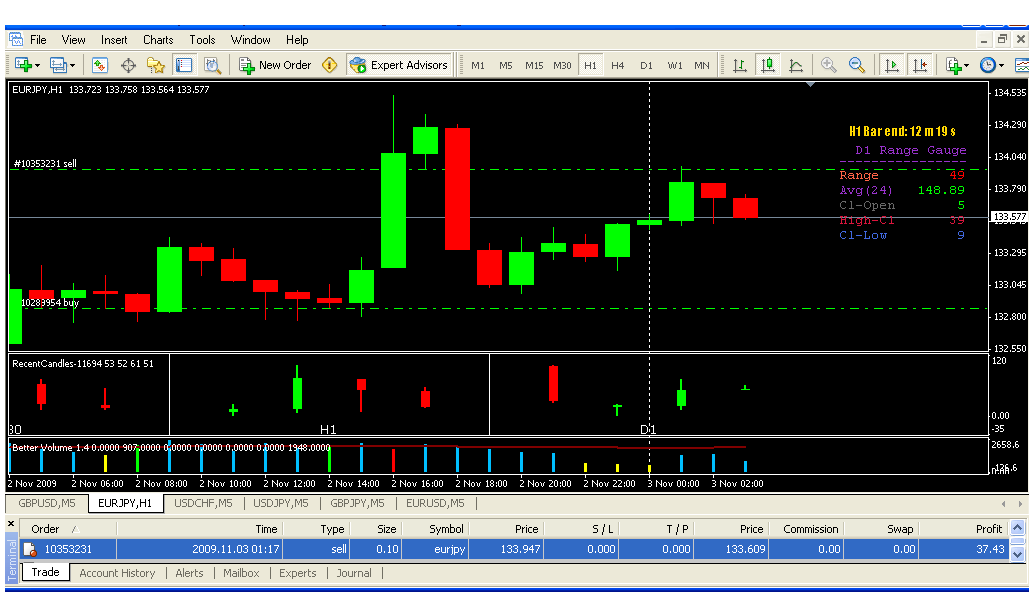The width and height of the screenshot is (1034, 592).
Task: Click the Strategy Tester magnifier icon
Action: (212, 65)
